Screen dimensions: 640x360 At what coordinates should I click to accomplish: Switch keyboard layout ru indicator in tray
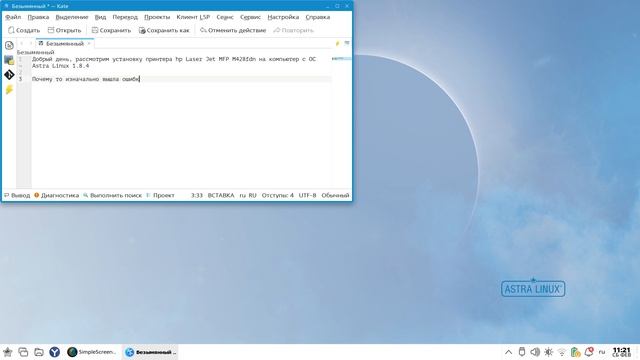(x=602, y=352)
